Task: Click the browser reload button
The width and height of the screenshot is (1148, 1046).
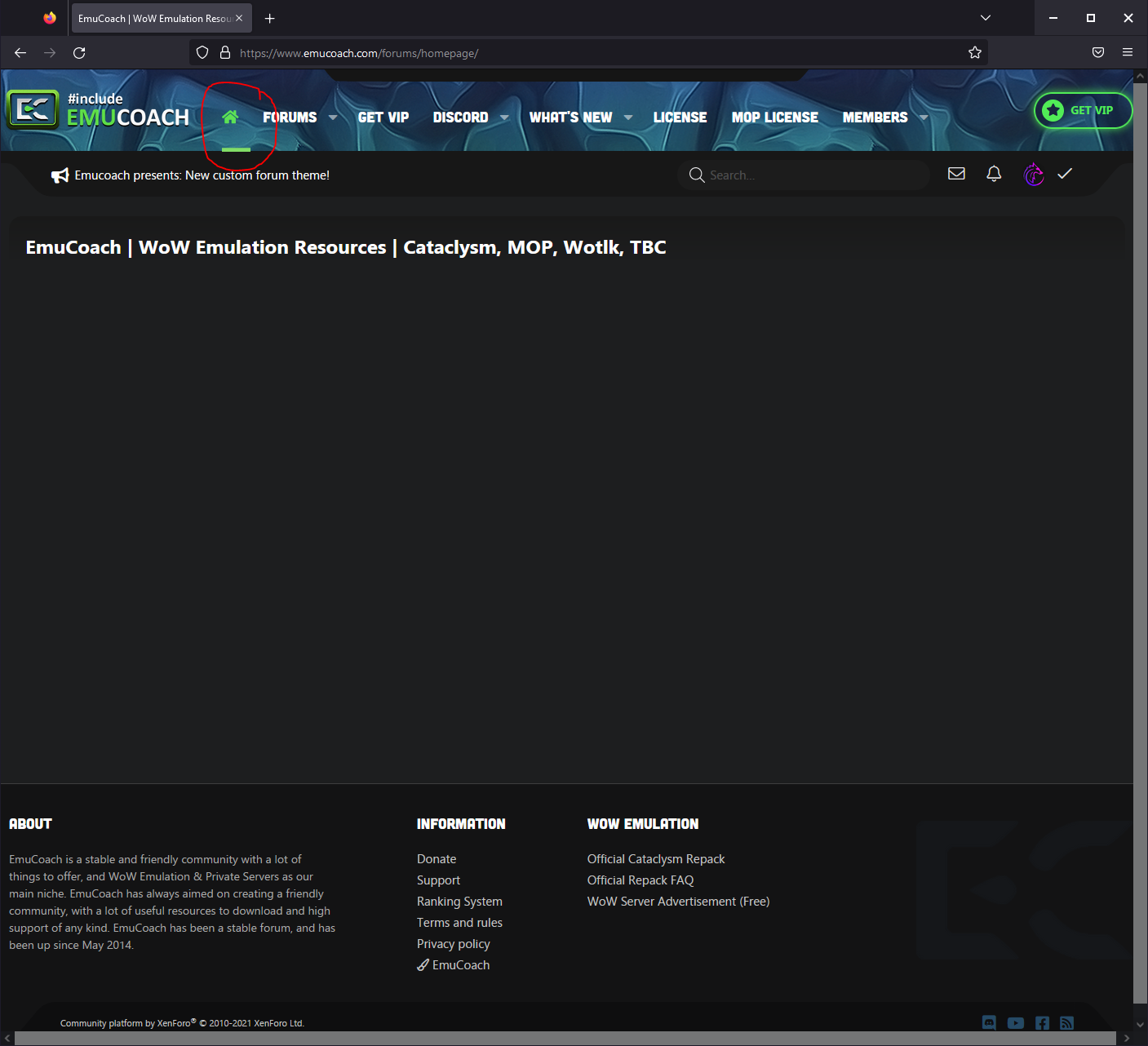Action: [79, 53]
